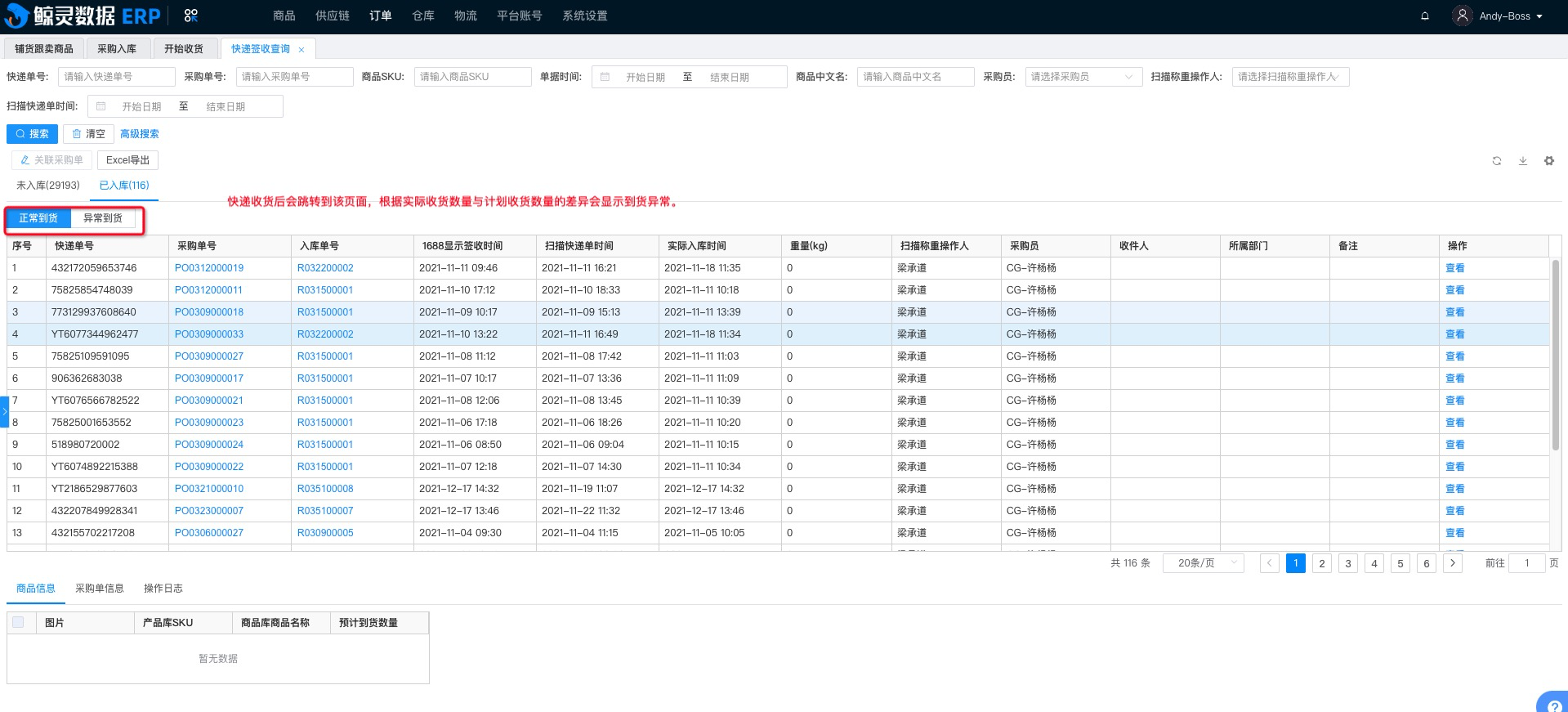Screen dimensions: 1568x712
Task: Switch to 采购单信息 tab
Action: click(x=100, y=589)
